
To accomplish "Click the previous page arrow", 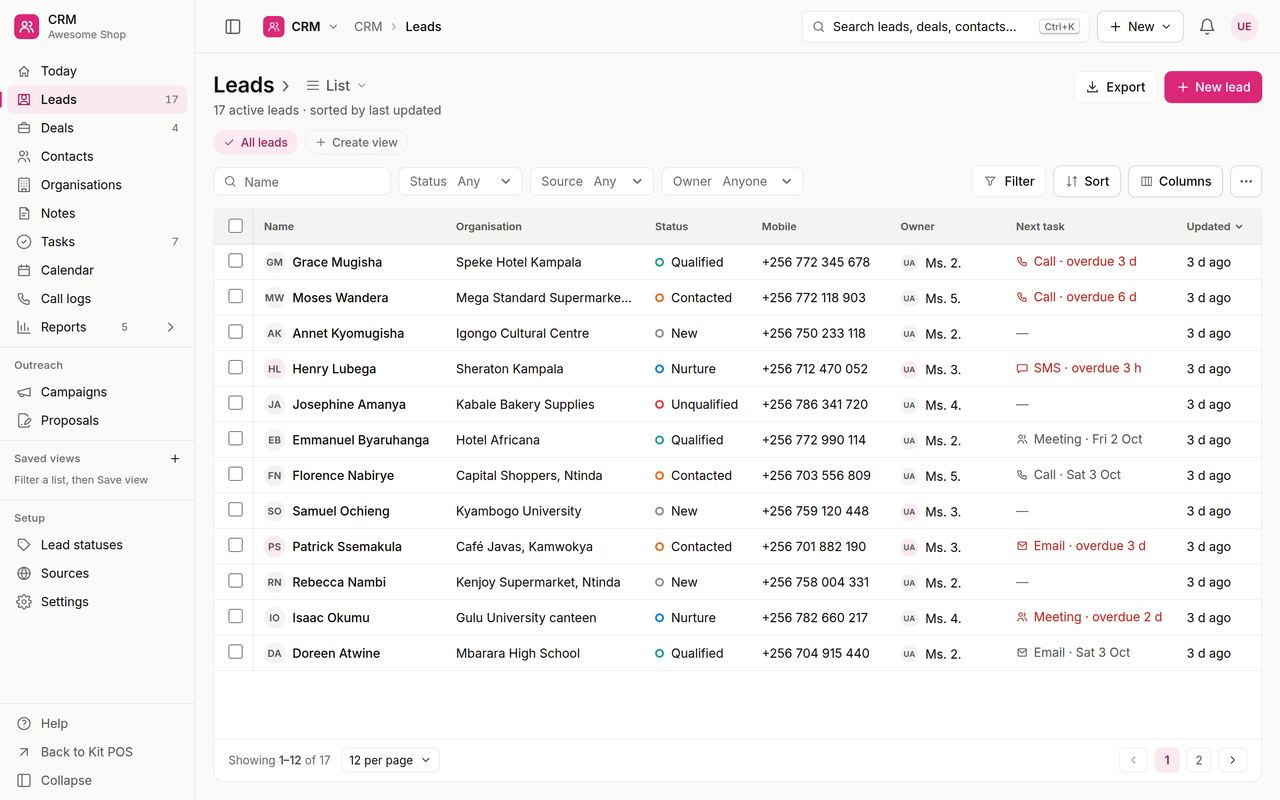I will tap(1133, 760).
